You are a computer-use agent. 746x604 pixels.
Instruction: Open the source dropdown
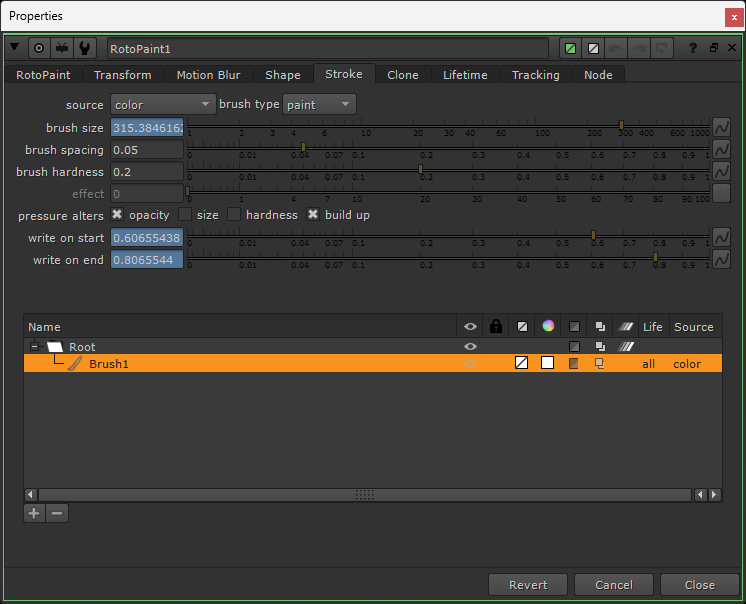[x=163, y=105]
